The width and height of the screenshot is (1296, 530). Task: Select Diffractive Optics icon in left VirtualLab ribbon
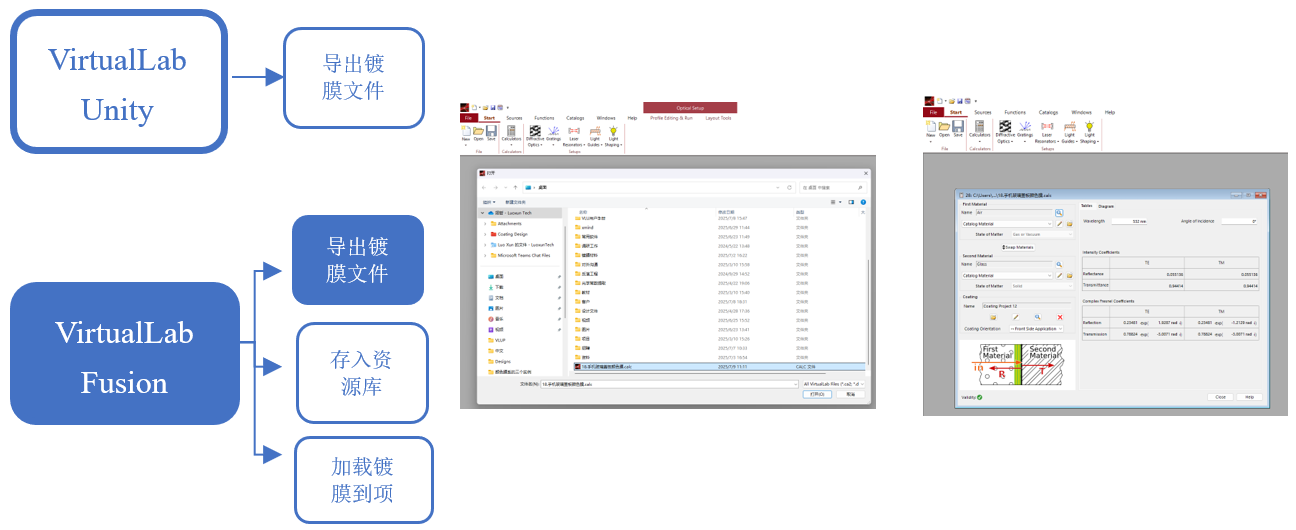535,130
